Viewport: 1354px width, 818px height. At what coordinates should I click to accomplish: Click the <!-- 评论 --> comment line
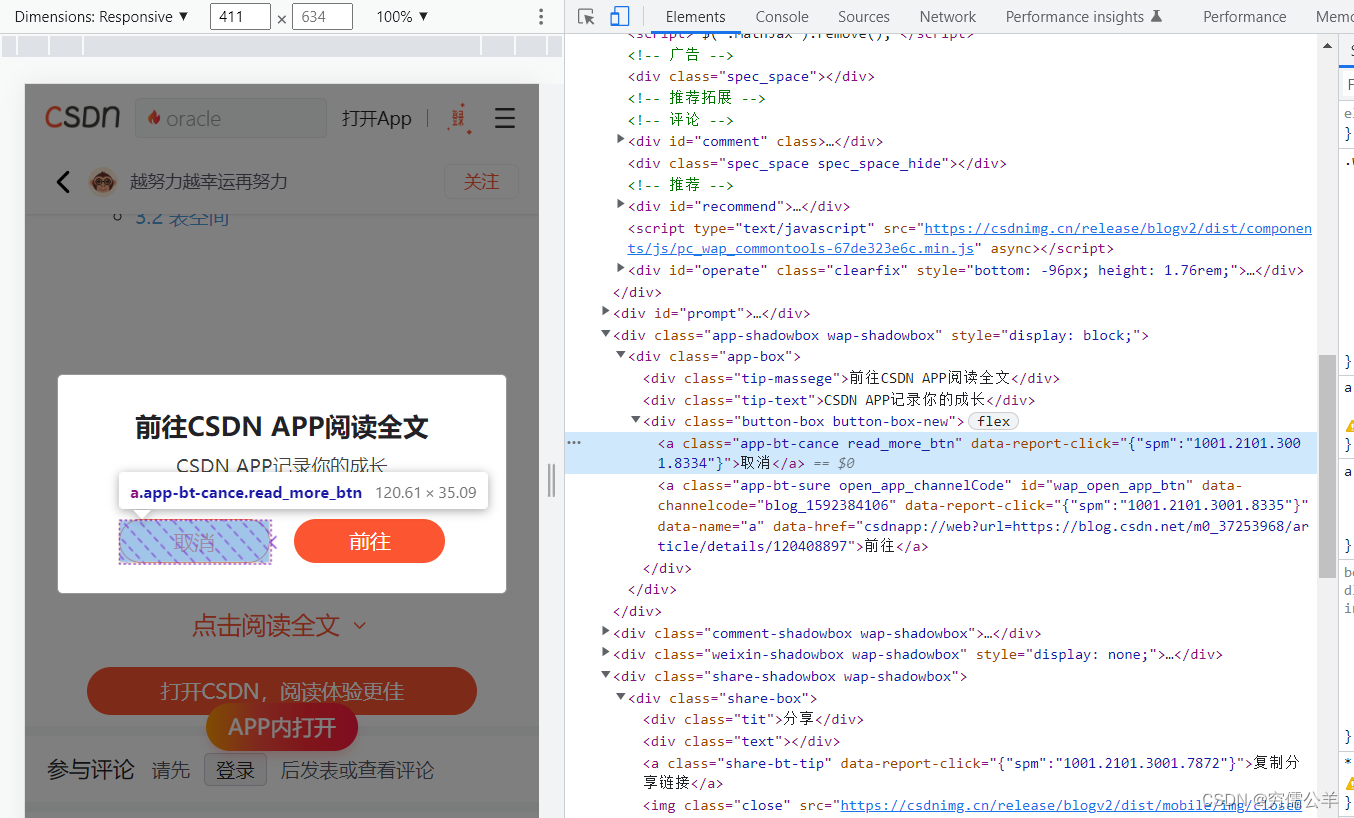(x=680, y=119)
